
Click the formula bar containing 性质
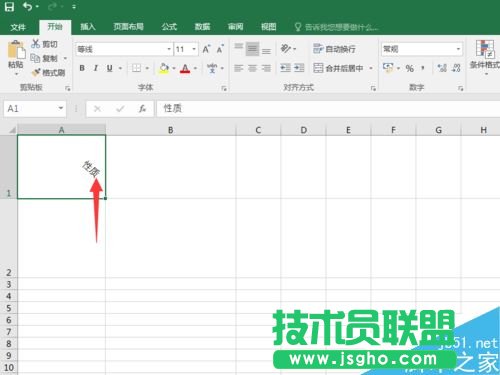[328, 109]
